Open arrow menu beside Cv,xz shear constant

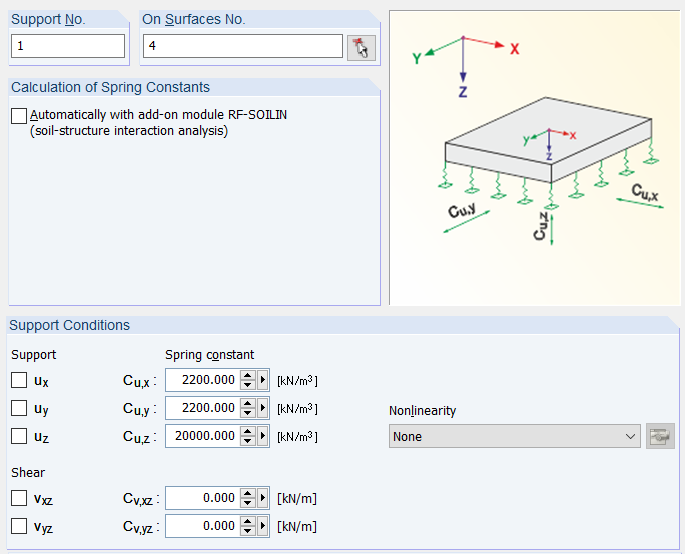(x=264, y=498)
